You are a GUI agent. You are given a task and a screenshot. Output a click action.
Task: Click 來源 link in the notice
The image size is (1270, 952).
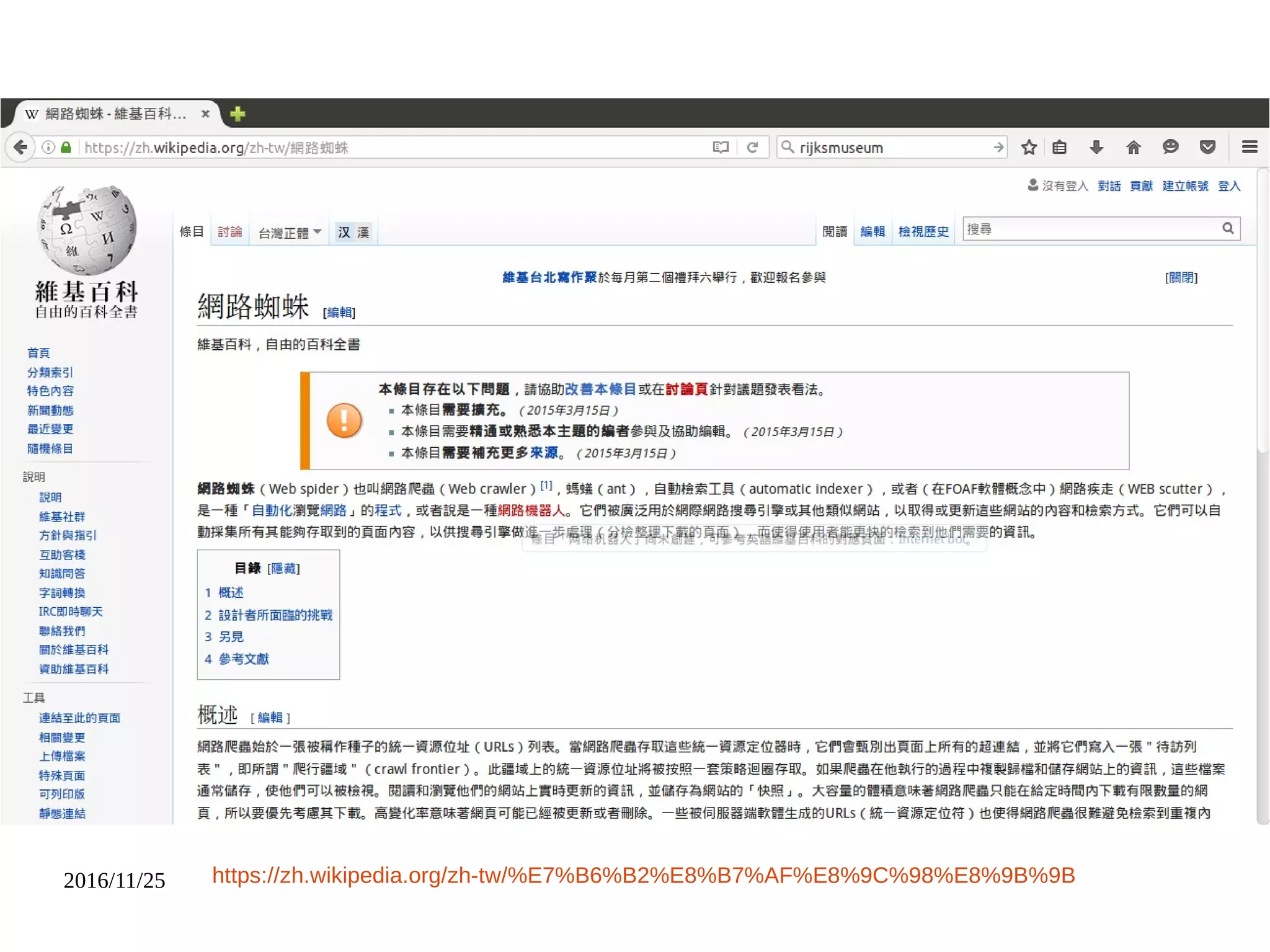pyautogui.click(x=544, y=453)
